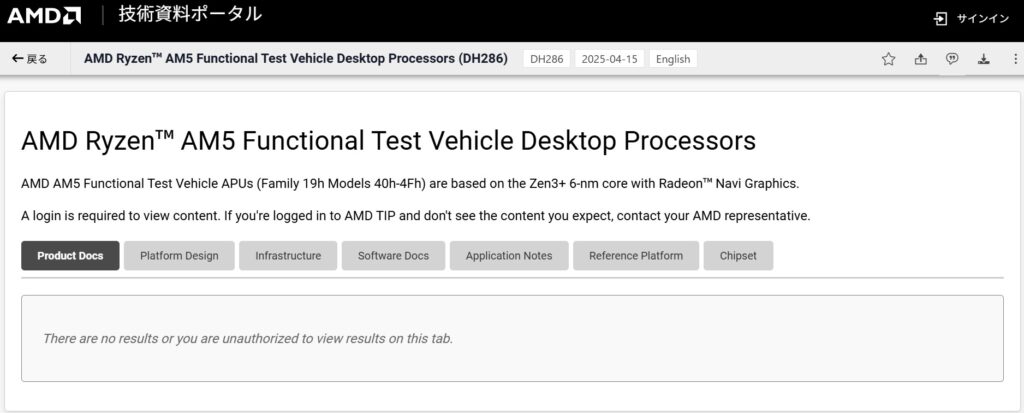This screenshot has width=1024, height=413.
Task: Click the 2025-04-15 date tag
Action: click(609, 59)
